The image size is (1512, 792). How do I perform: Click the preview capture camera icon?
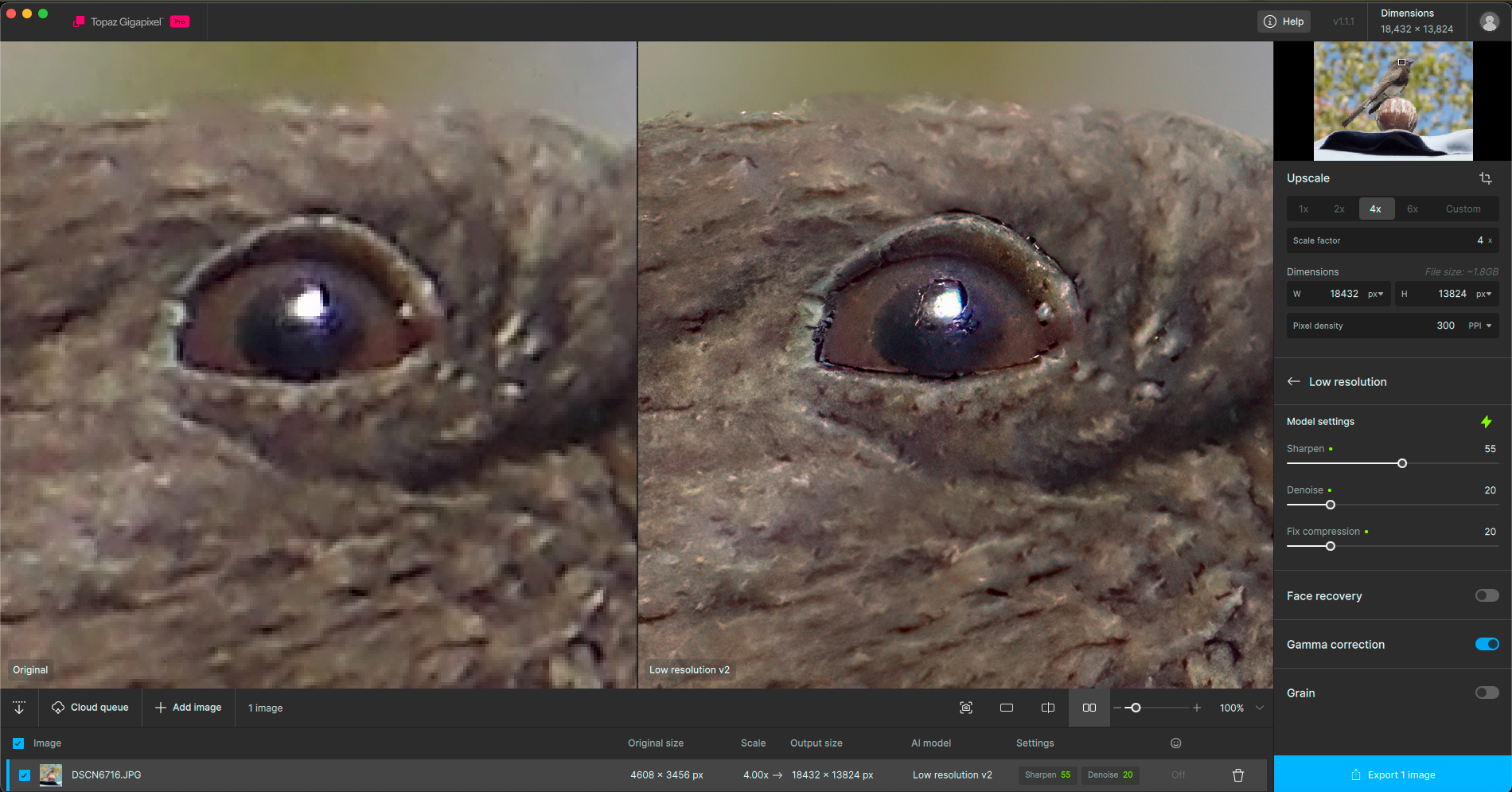pos(966,708)
